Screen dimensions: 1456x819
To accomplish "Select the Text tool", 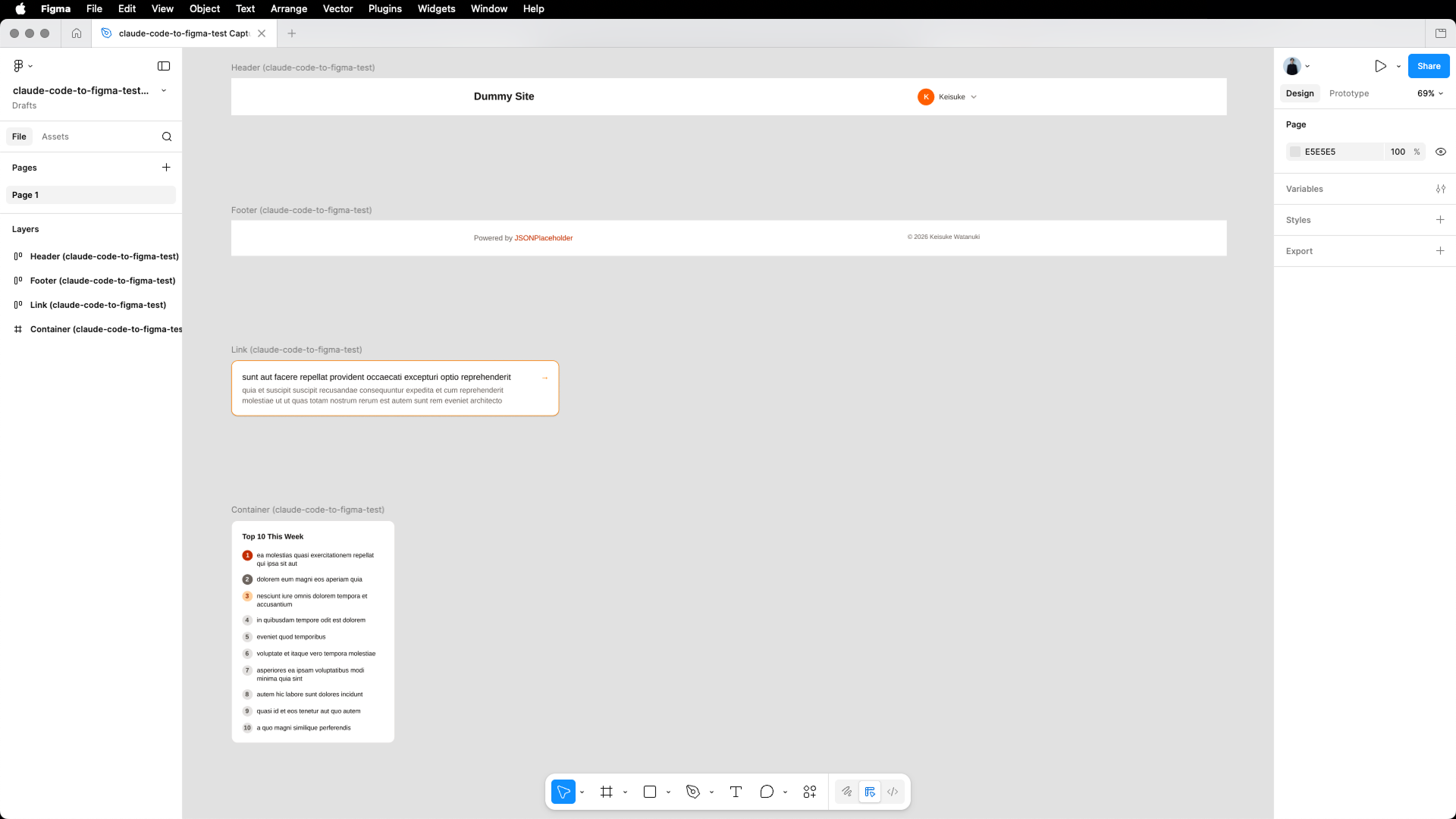I will 736,792.
